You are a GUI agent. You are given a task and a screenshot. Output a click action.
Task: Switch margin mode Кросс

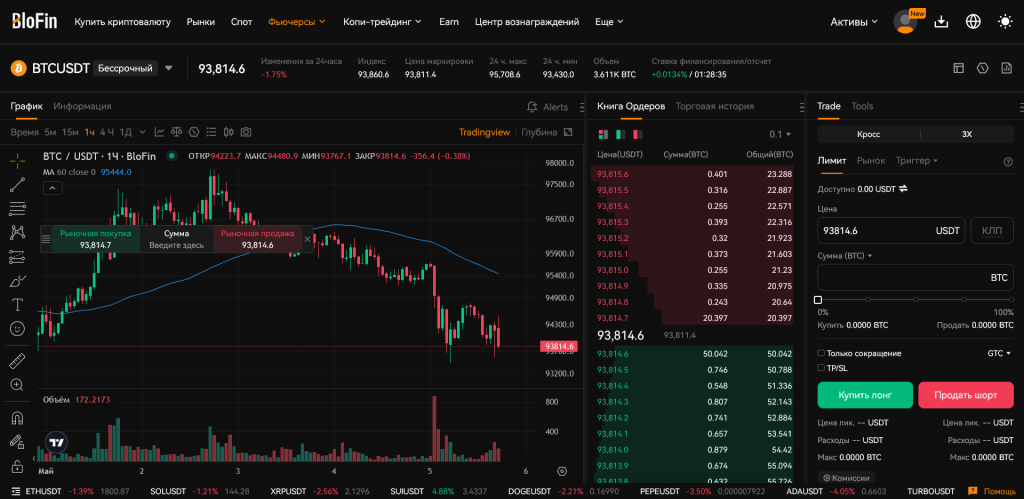869,134
